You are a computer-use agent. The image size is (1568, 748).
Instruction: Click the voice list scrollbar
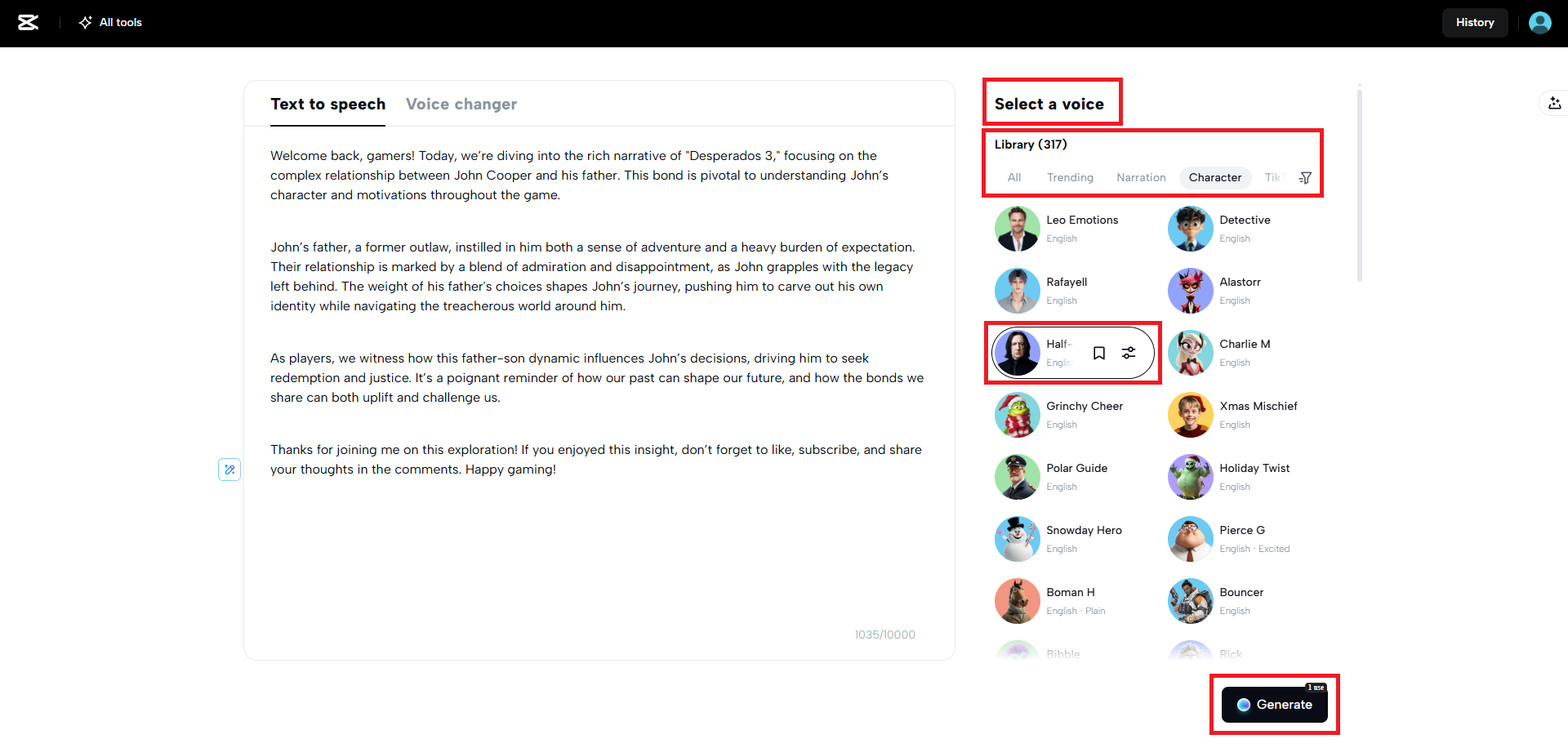coord(1360,185)
